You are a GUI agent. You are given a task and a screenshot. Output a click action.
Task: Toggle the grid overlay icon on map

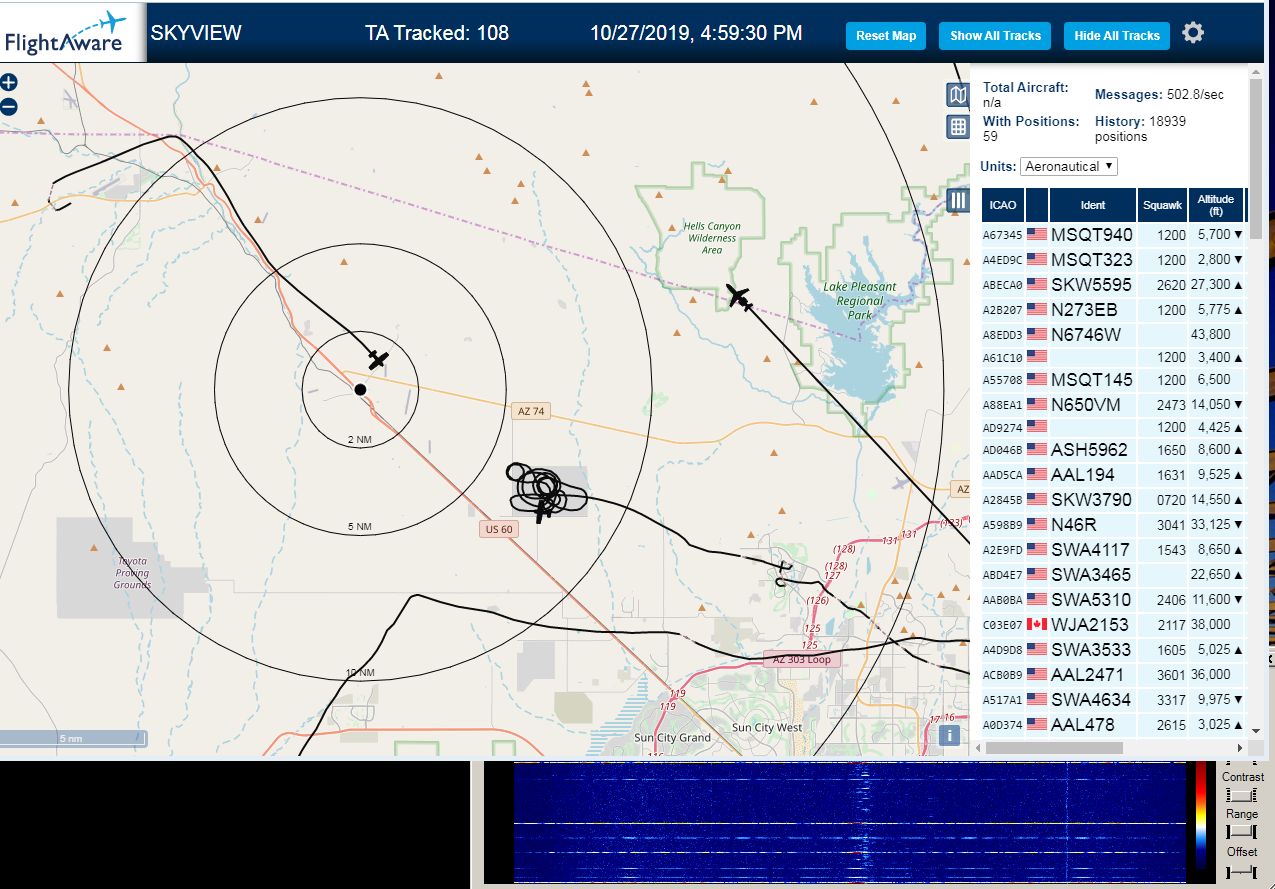(x=958, y=126)
